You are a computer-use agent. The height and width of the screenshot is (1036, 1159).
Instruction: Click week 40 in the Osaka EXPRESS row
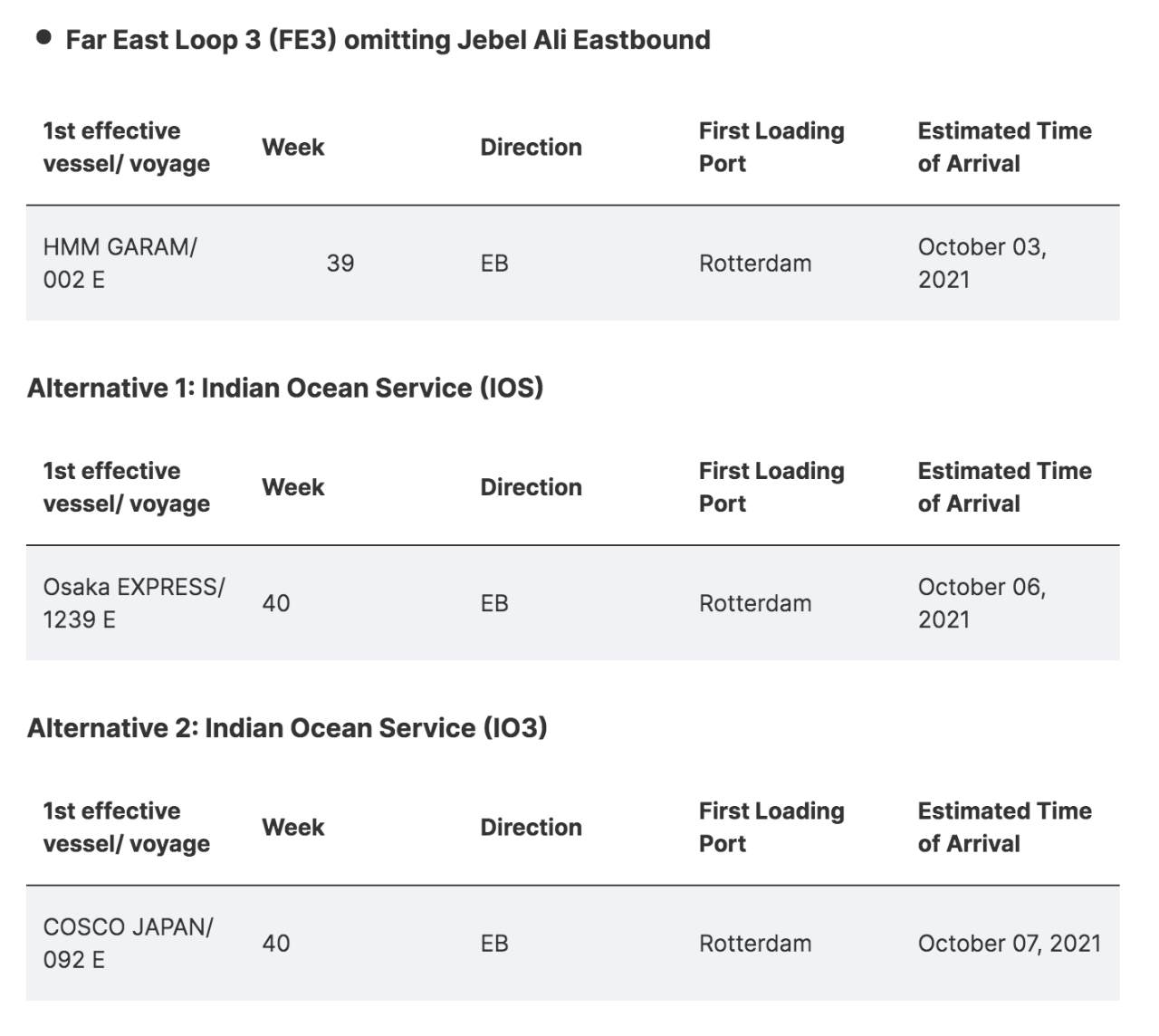[x=276, y=603]
